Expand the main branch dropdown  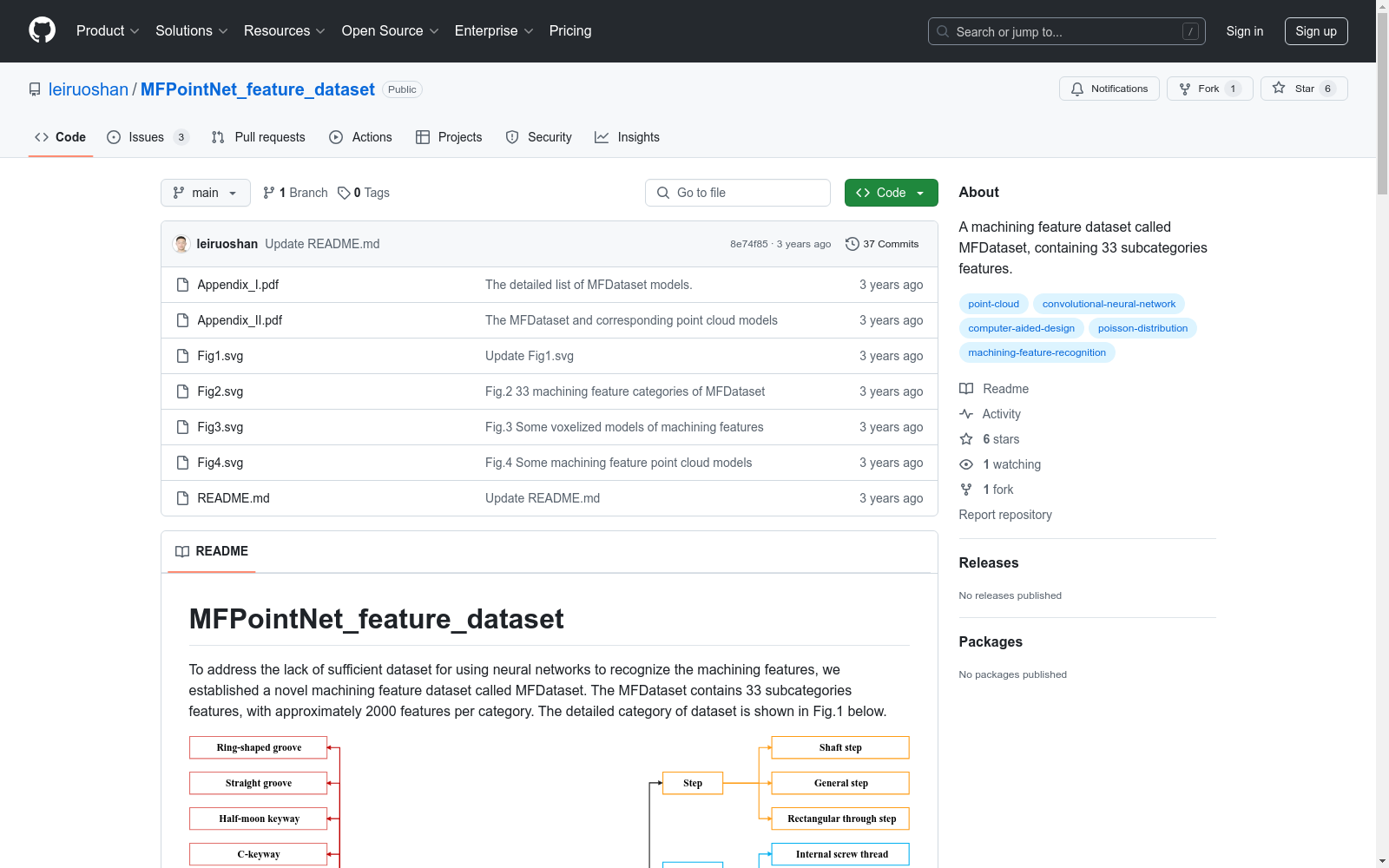click(205, 193)
